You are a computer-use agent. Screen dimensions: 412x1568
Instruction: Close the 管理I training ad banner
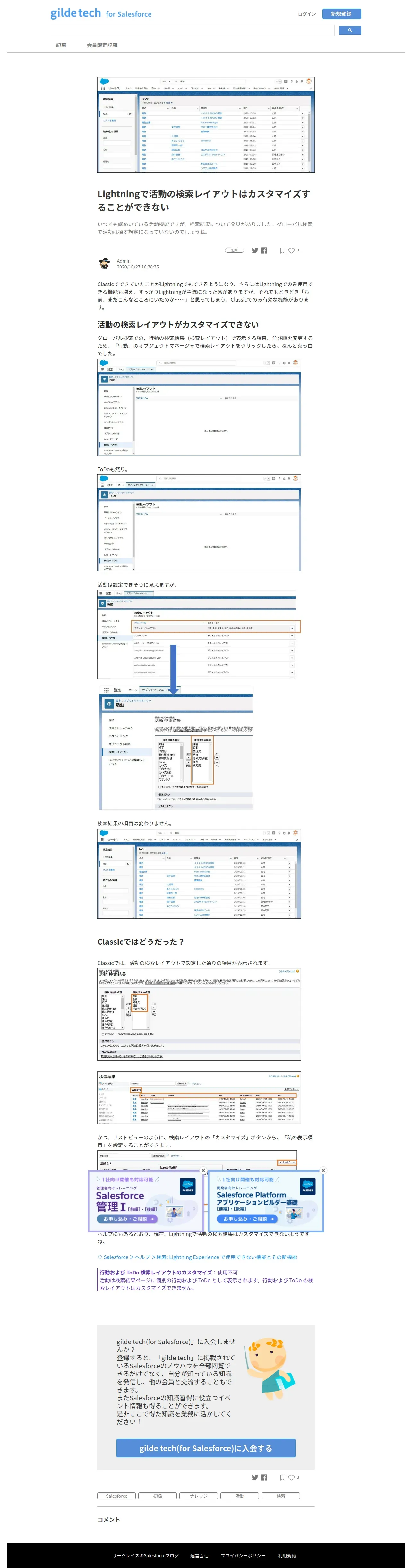203,1170
